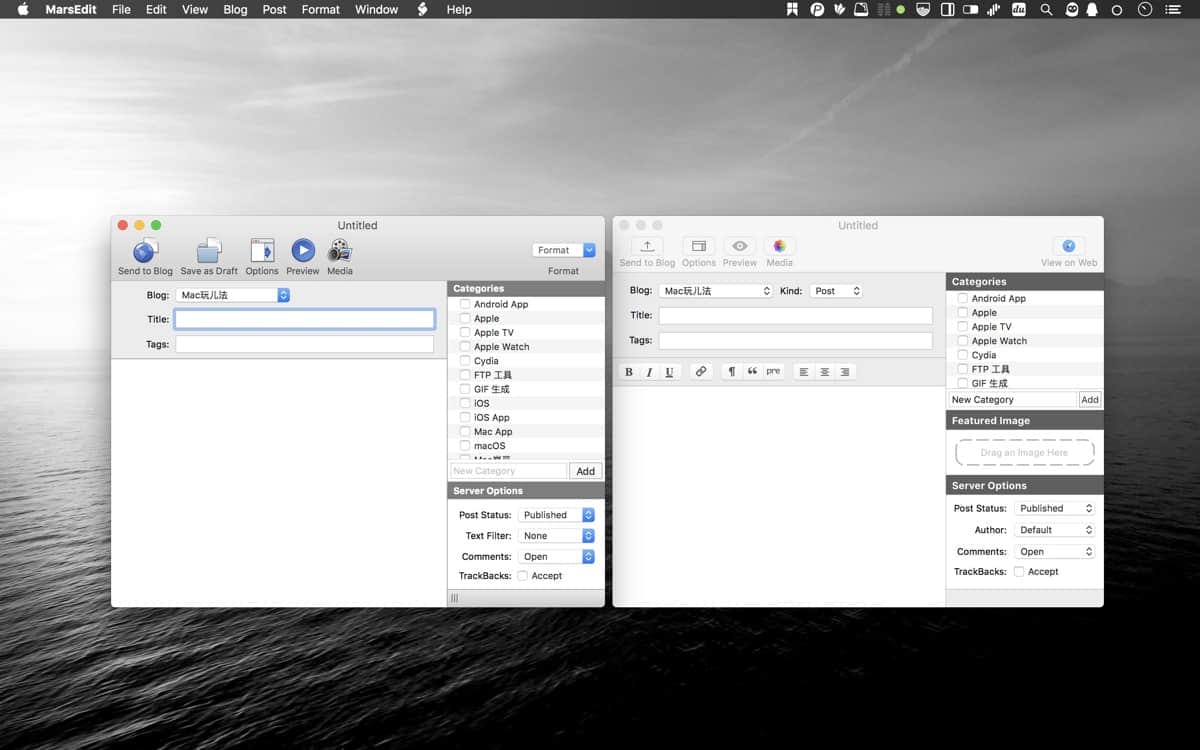Align text left in the format bar

(x=804, y=372)
